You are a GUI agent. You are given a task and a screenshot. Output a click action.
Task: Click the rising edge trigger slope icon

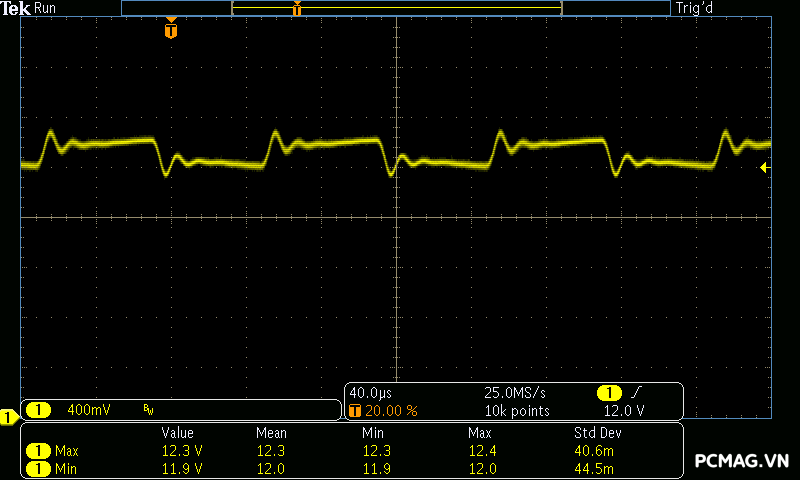[x=638, y=392]
